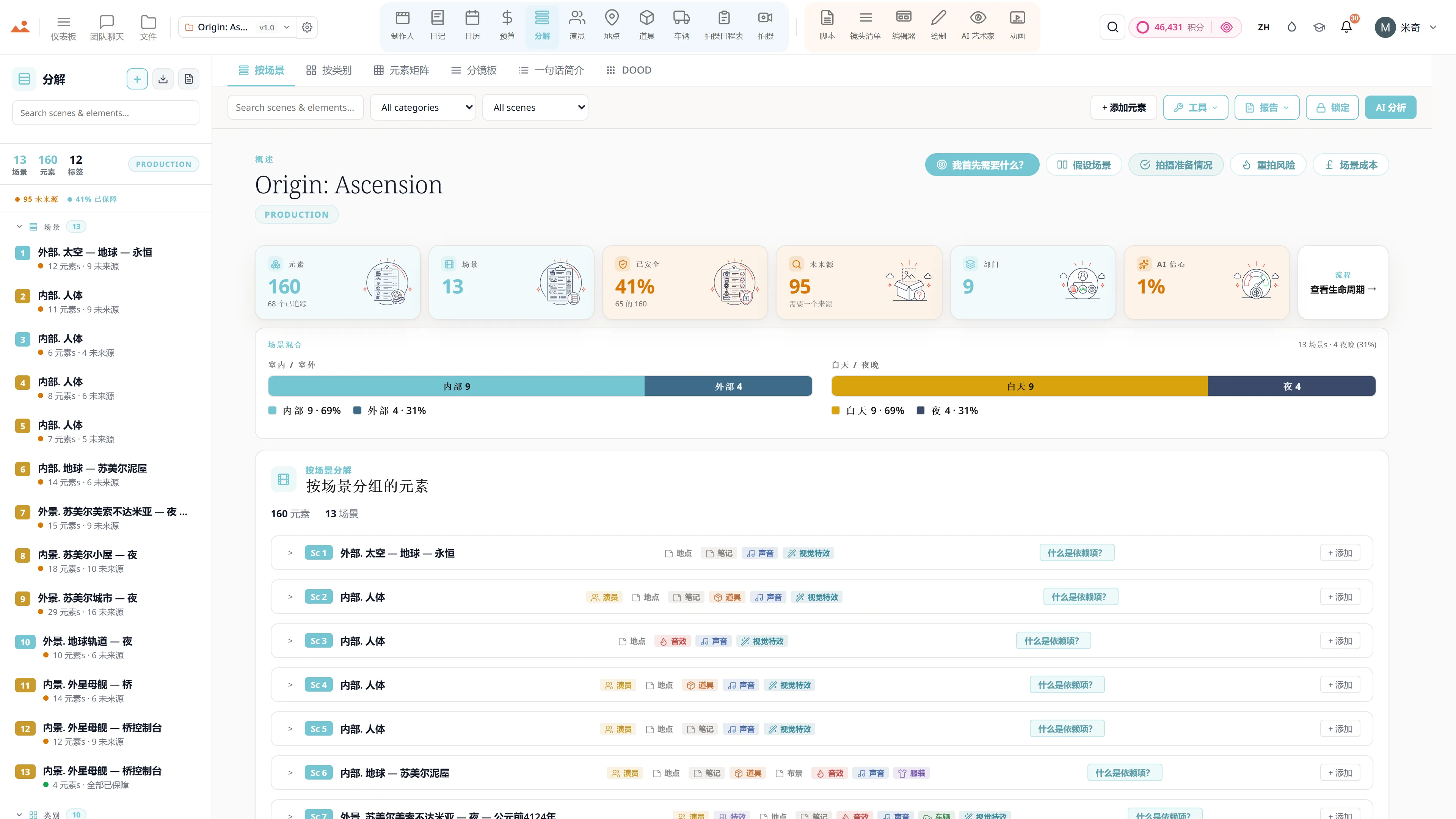Click the download icon beside 分解
Image resolution: width=1456 pixels, height=819 pixels.
point(163,79)
